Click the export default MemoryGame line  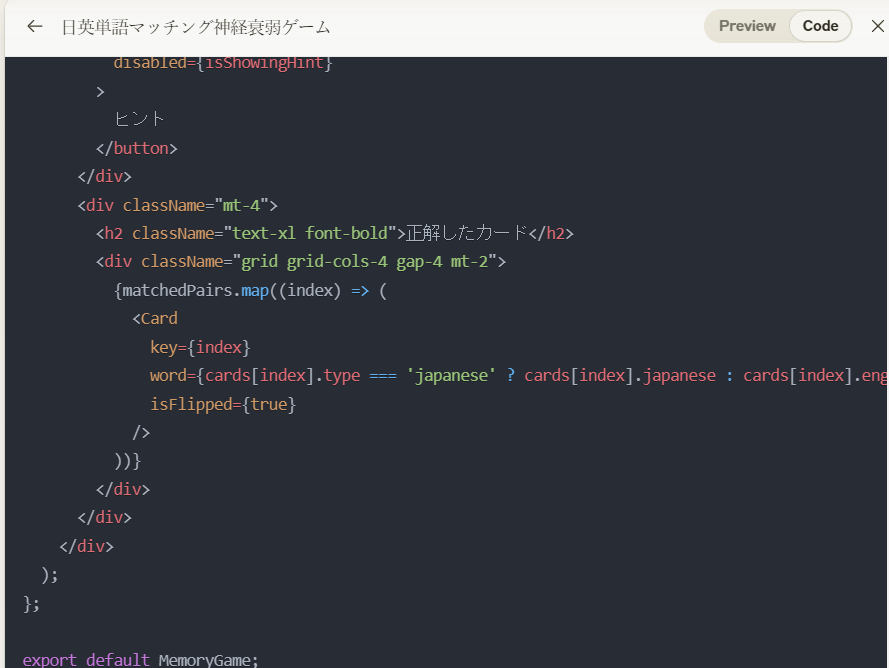tap(140, 660)
